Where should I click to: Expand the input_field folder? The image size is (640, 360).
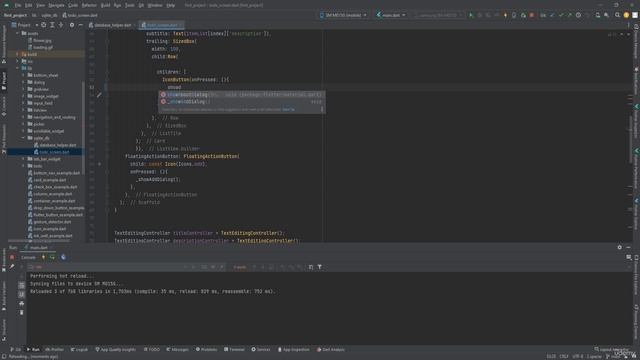coord(23,103)
